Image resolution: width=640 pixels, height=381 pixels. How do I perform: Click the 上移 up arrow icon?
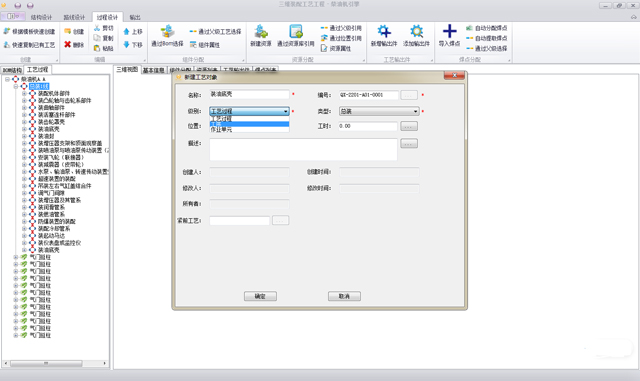pyautogui.click(x=127, y=31)
